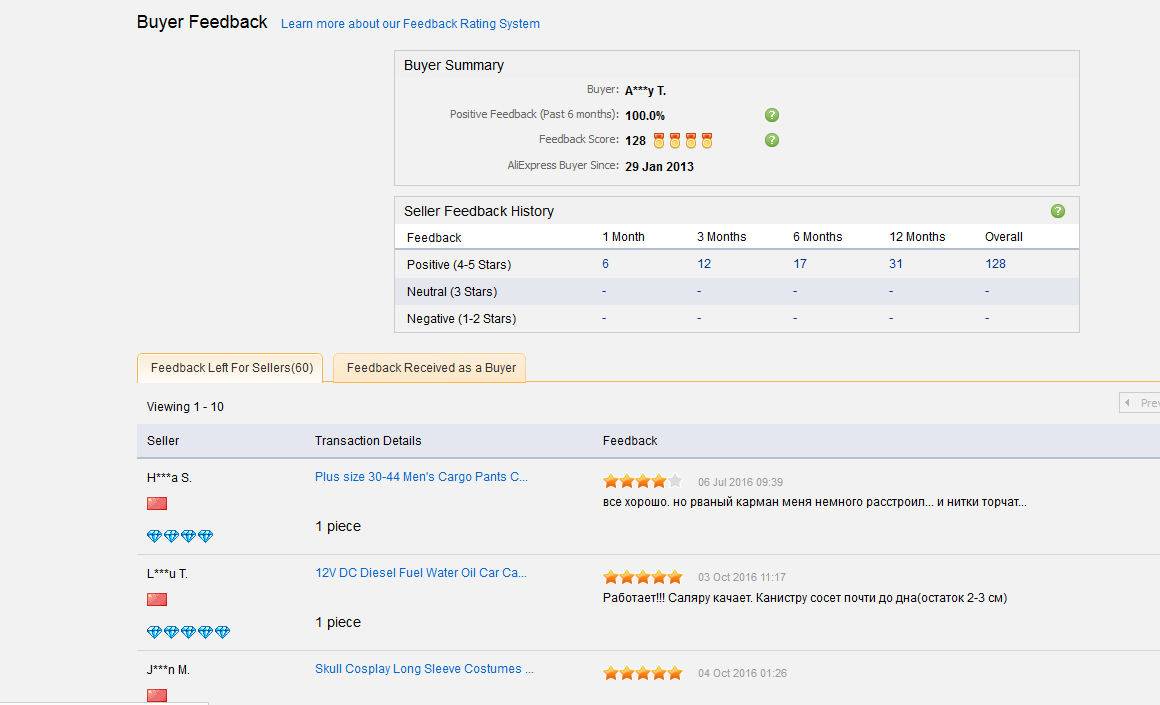The width and height of the screenshot is (1160, 705).
Task: Open Learn more about Feedback Rating System link
Action: pyautogui.click(x=410, y=24)
